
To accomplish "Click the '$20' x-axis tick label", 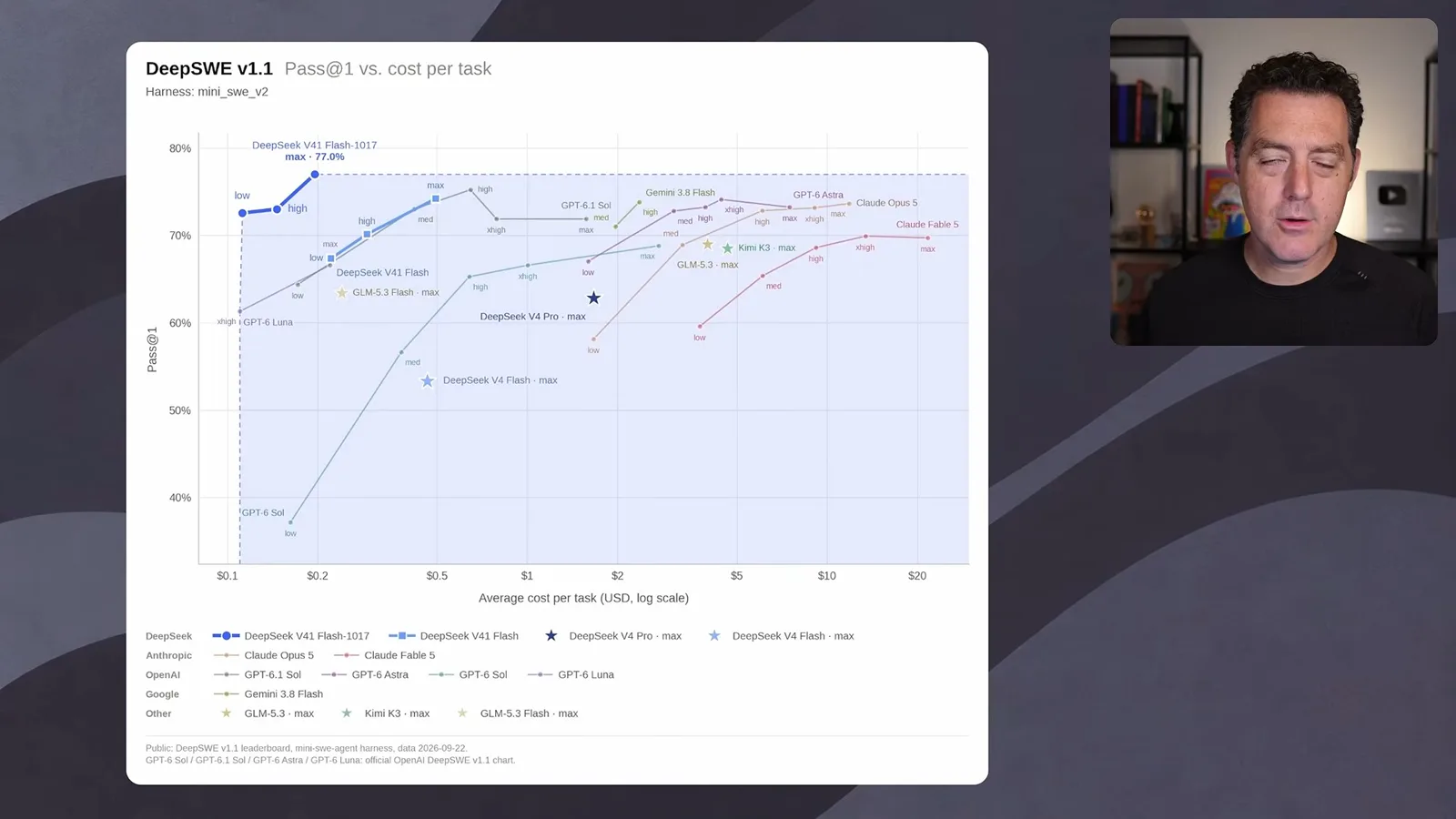I will pyautogui.click(x=917, y=576).
